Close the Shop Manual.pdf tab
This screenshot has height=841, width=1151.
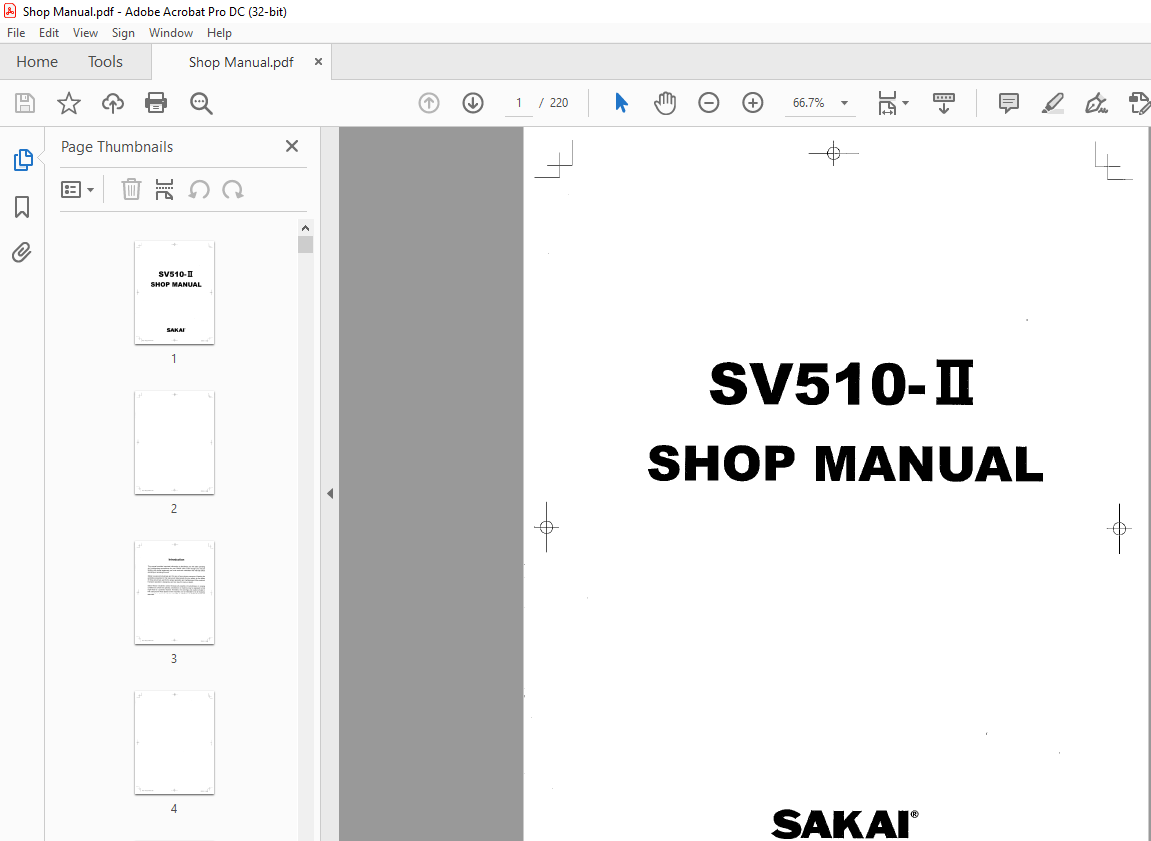coord(318,62)
